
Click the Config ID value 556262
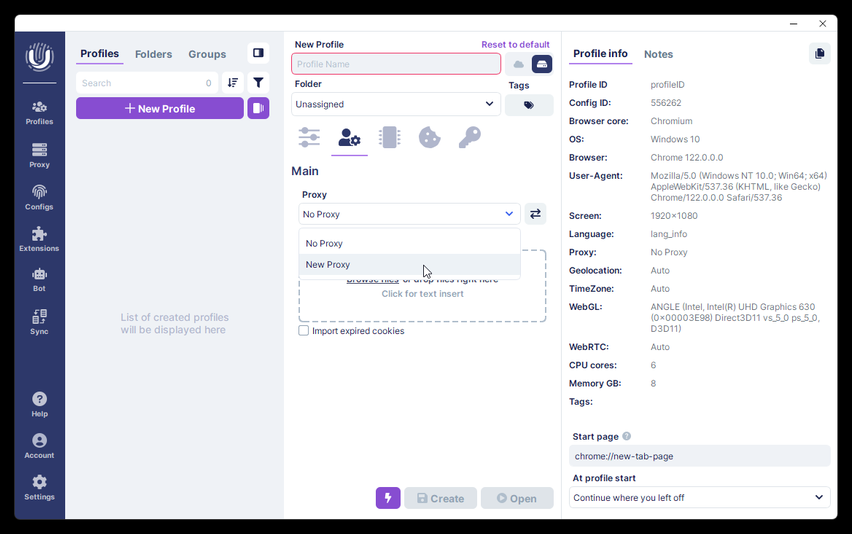(x=666, y=103)
